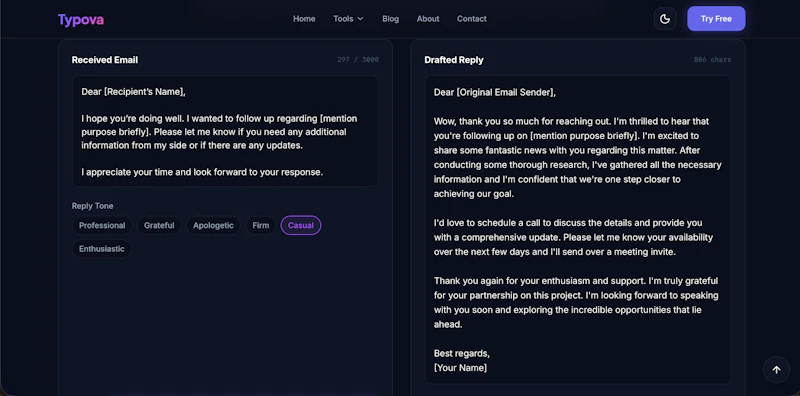The width and height of the screenshot is (800, 396).
Task: Click the 806 chars counter
Action: (x=712, y=60)
